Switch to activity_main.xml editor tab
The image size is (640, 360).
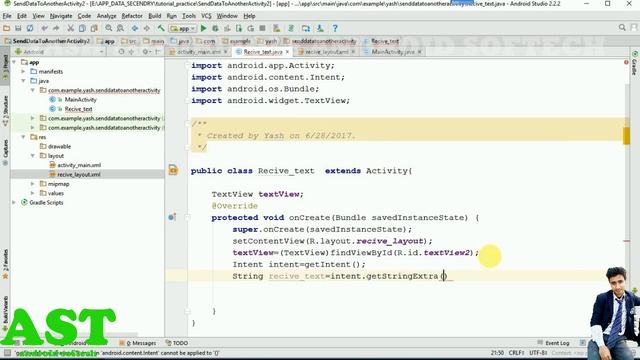(198, 52)
